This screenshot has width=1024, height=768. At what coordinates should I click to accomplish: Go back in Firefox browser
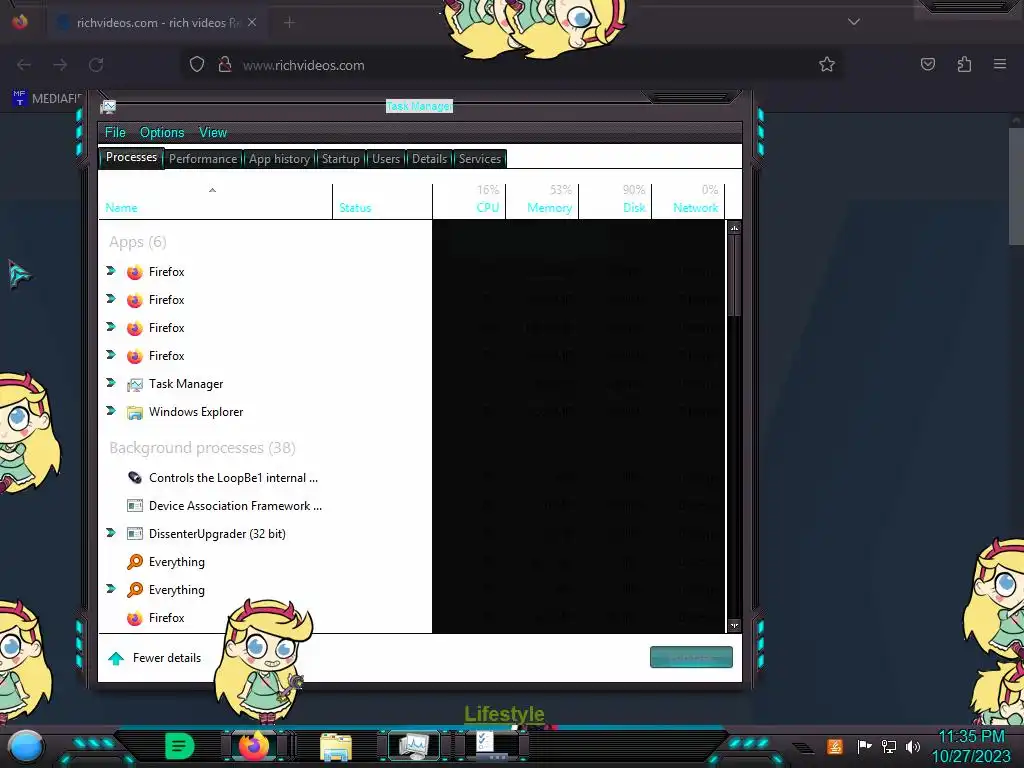point(24,65)
